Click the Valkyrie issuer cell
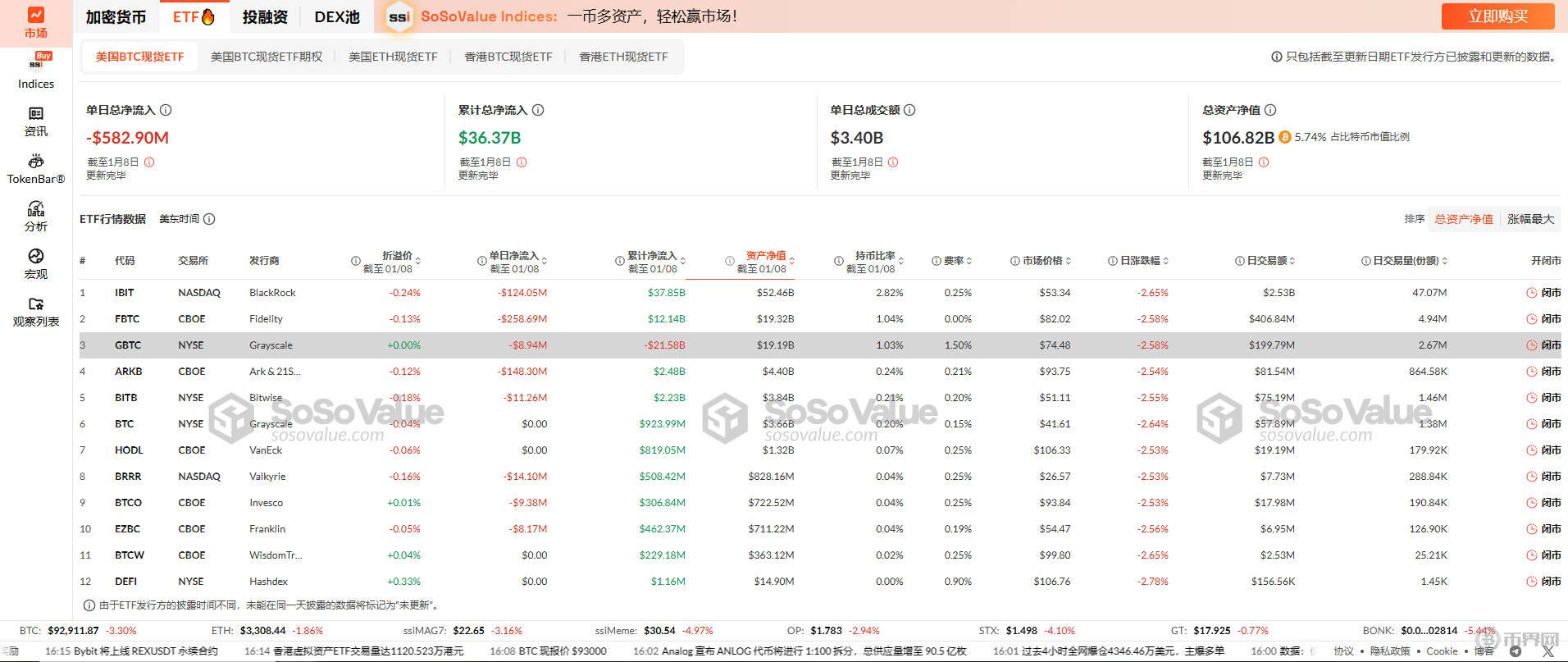This screenshot has height=662, width=1568. 267,477
